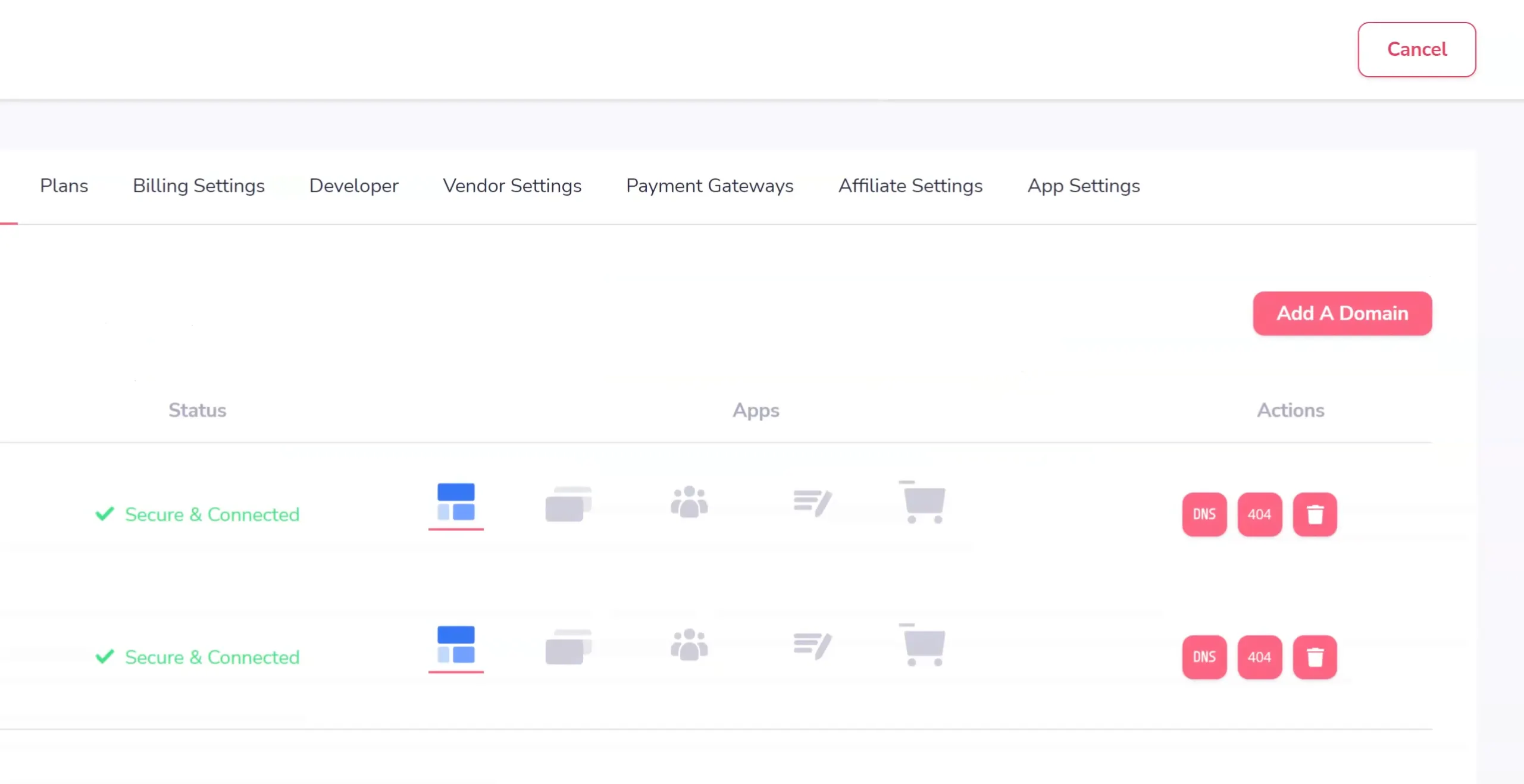
Task: Click first row Secure & Connected status text
Action: tap(212, 515)
